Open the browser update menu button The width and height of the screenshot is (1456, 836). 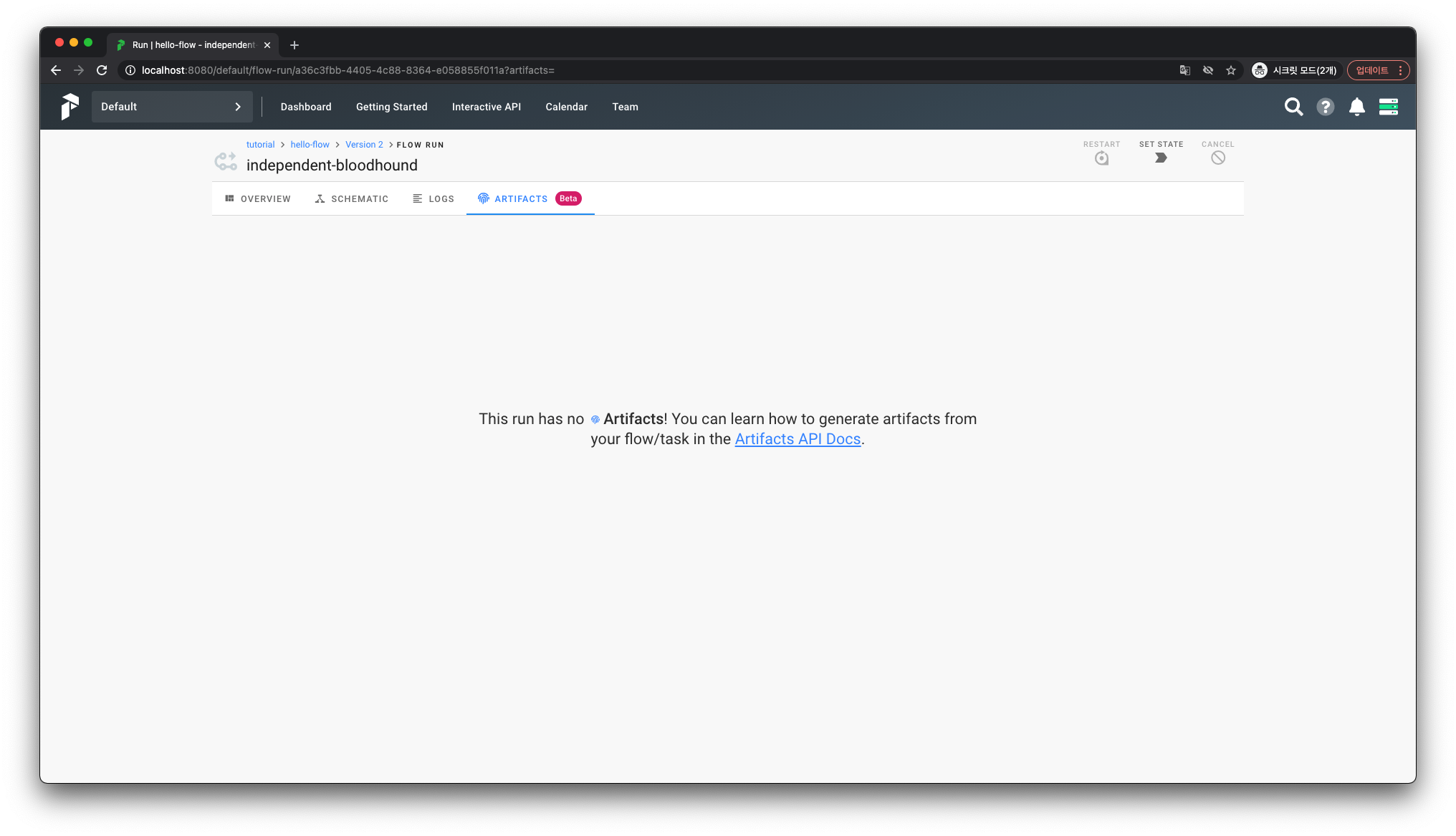click(x=1378, y=70)
